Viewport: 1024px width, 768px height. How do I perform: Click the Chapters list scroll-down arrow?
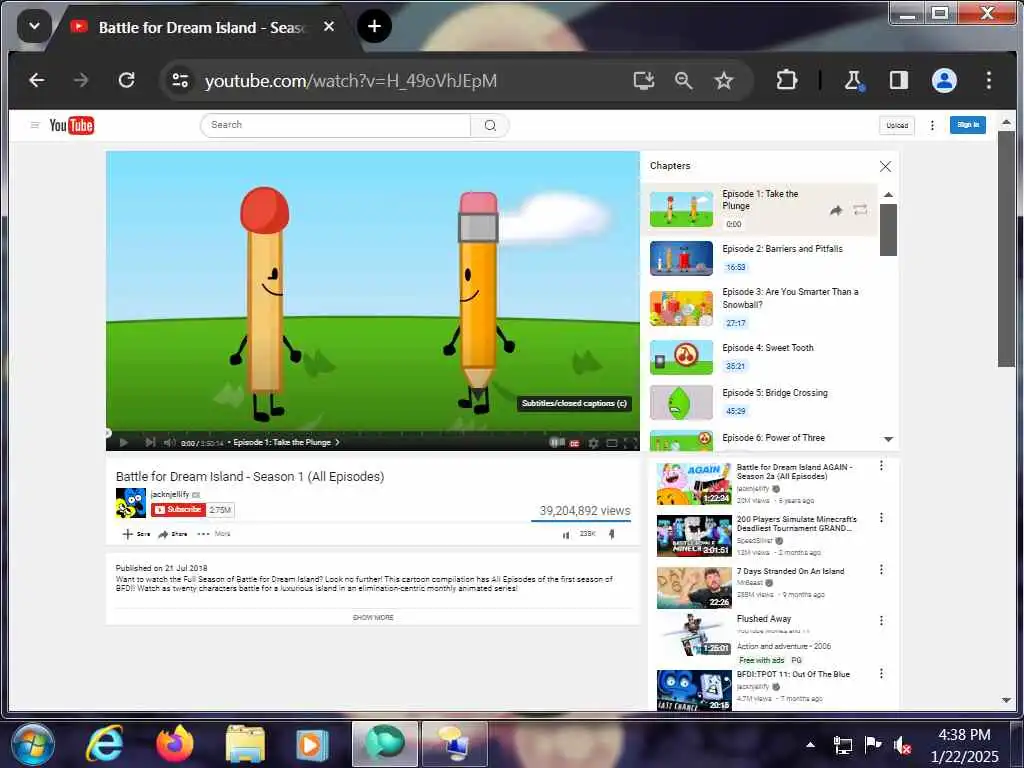tap(888, 440)
